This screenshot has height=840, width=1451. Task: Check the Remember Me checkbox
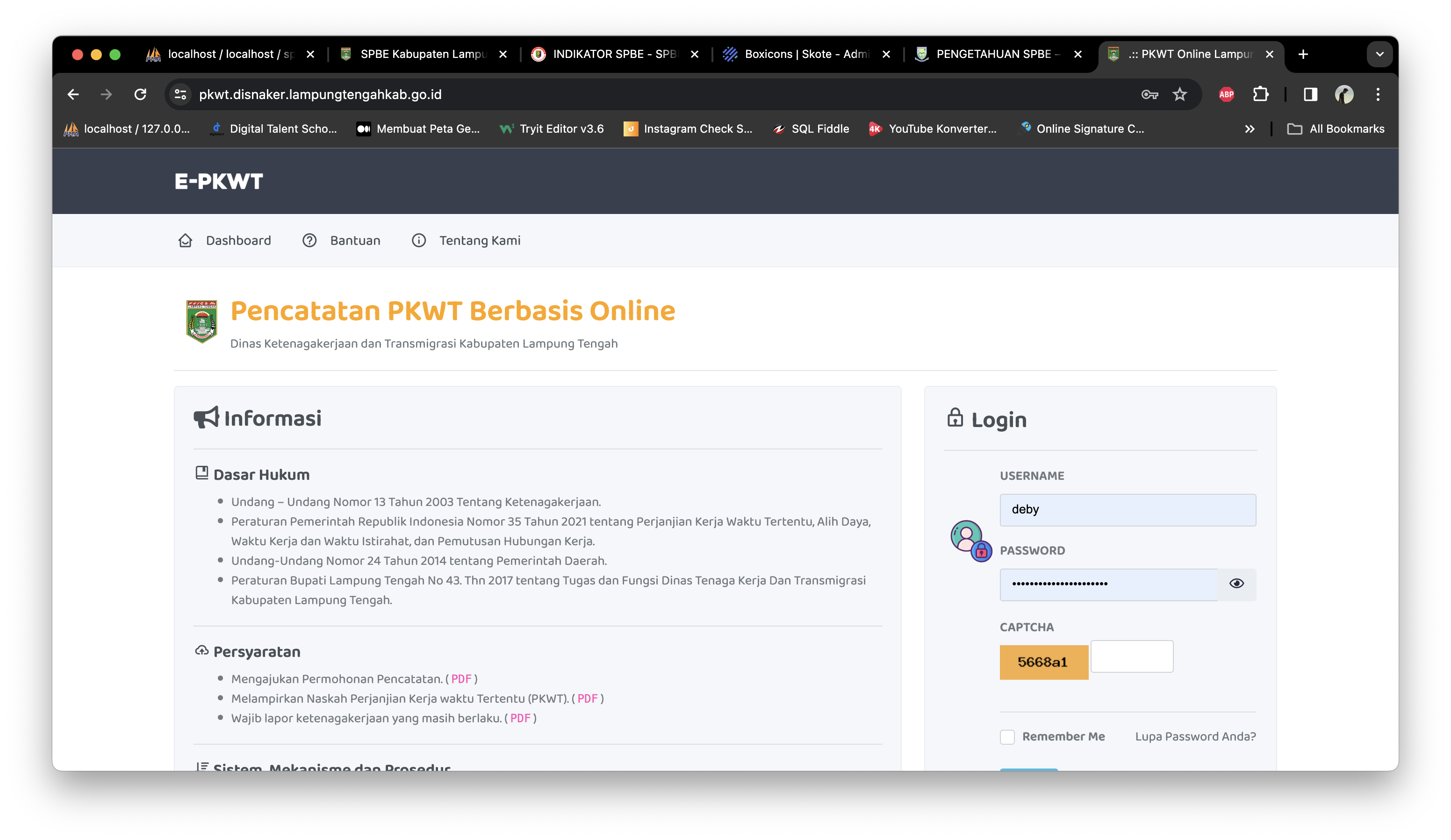(x=1007, y=737)
